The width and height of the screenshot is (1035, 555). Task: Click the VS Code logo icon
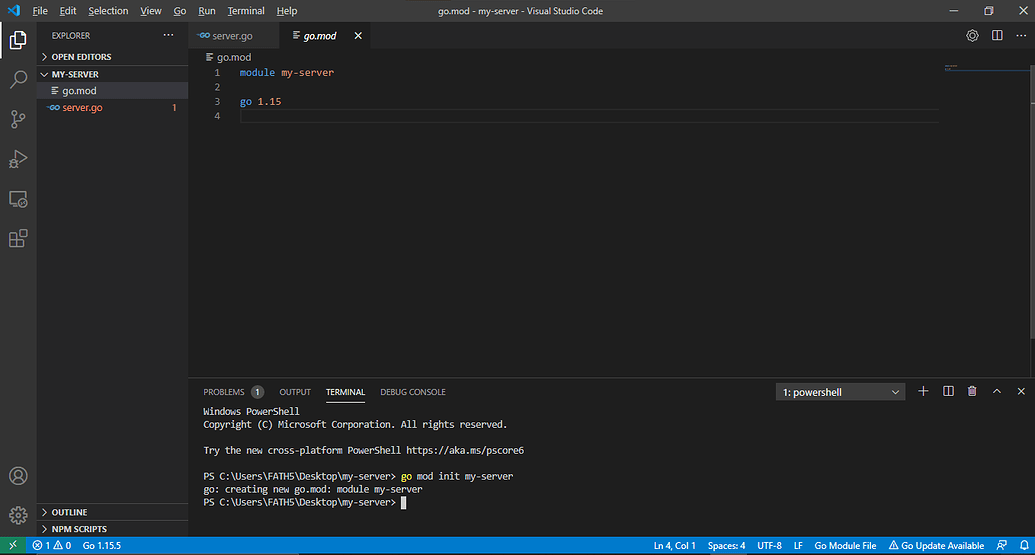tap(14, 11)
